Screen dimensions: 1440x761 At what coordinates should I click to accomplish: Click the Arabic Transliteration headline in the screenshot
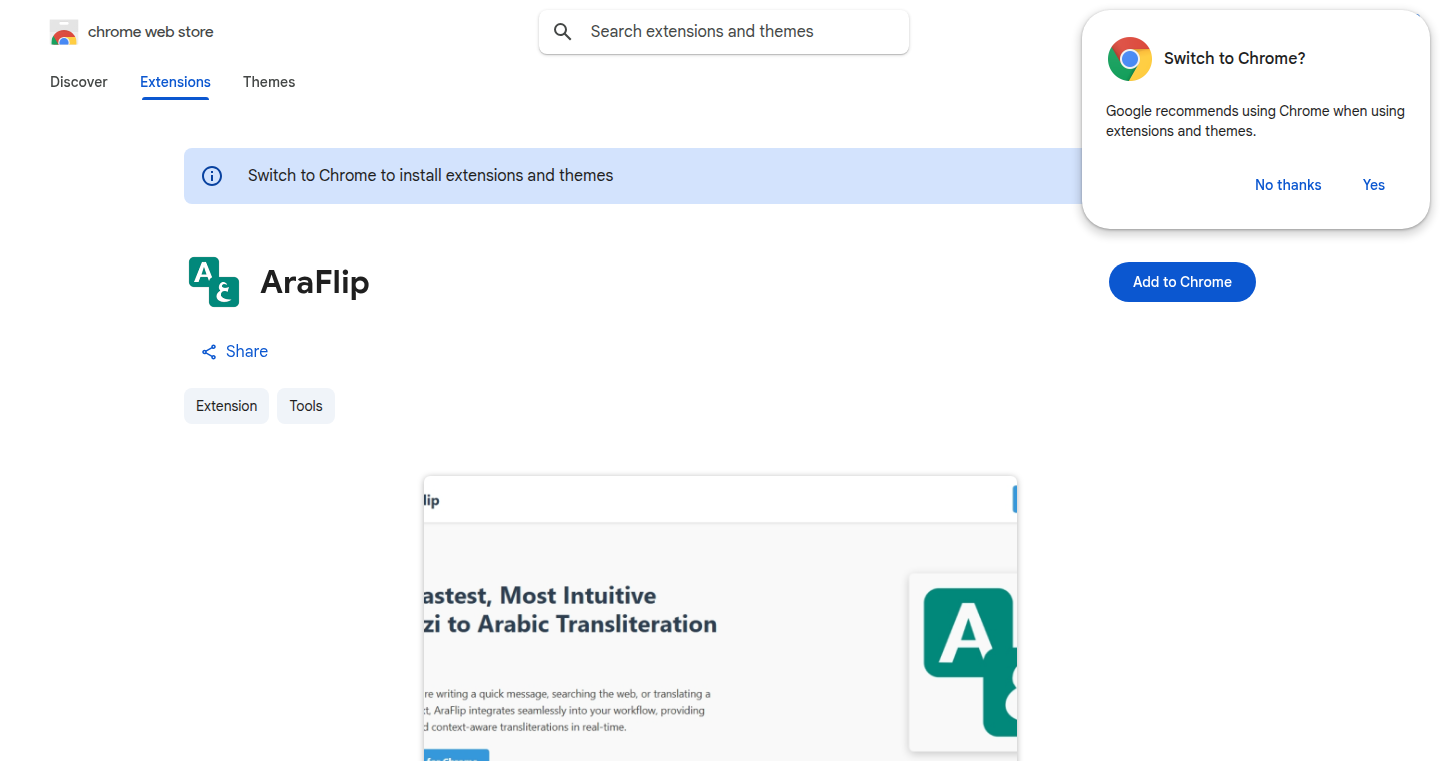tap(570, 610)
